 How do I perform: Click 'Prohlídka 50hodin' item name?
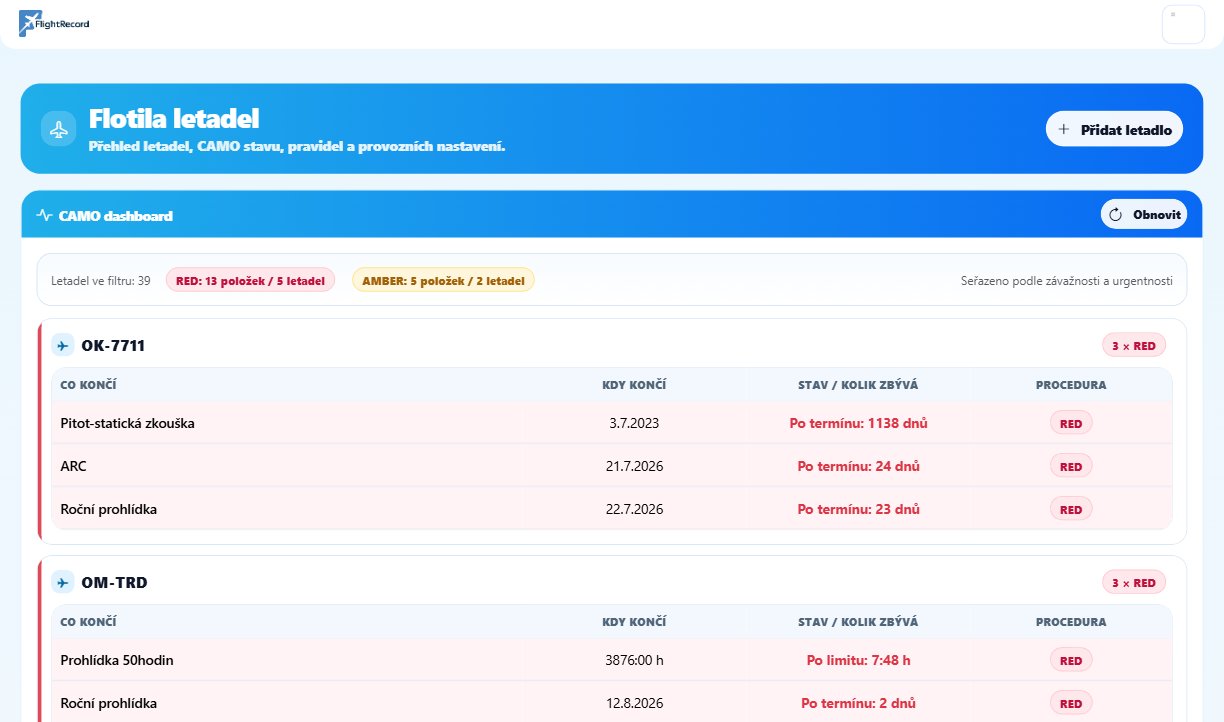(x=119, y=660)
